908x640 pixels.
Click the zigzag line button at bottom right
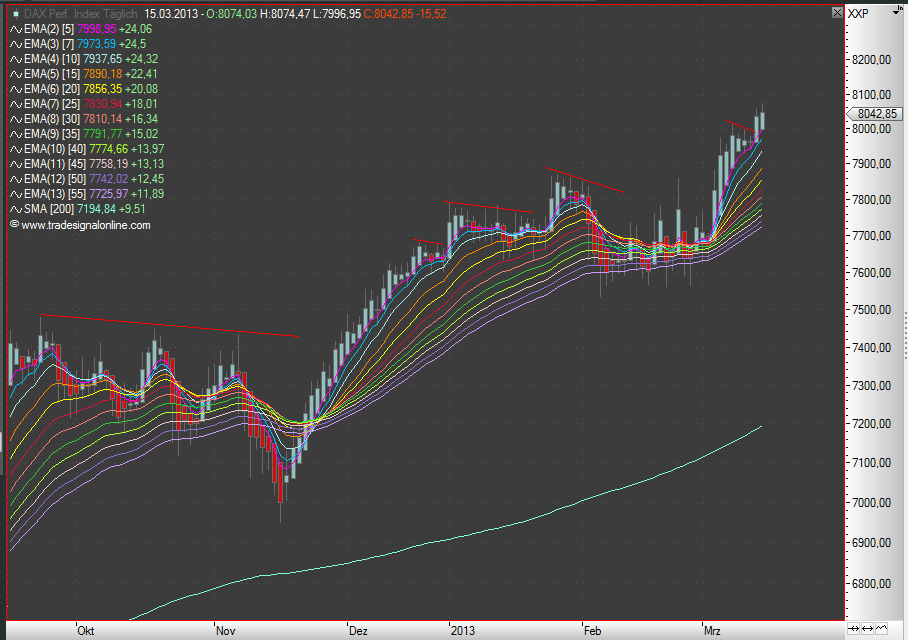[880, 628]
